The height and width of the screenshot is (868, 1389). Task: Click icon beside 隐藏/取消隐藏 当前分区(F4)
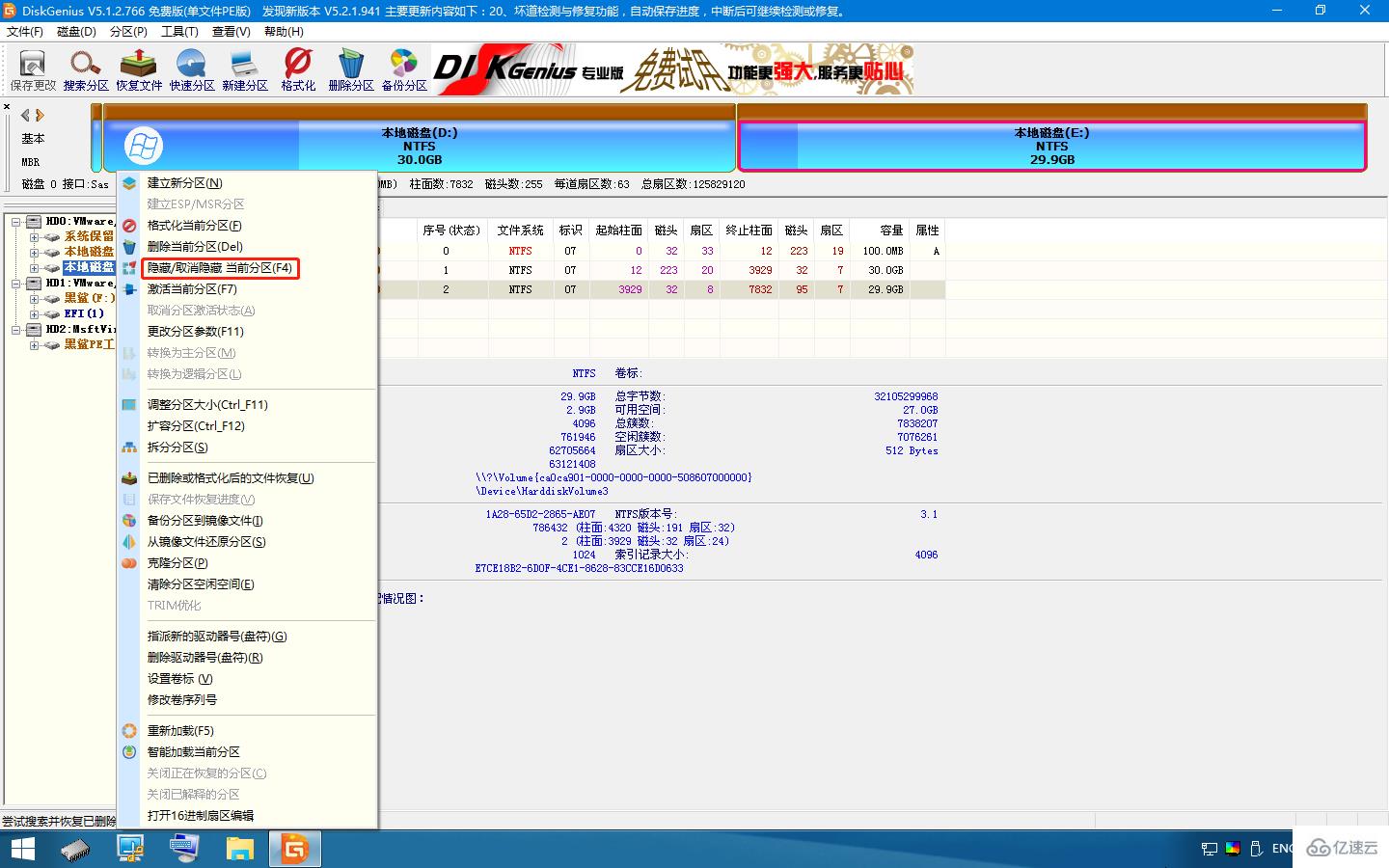[129, 268]
